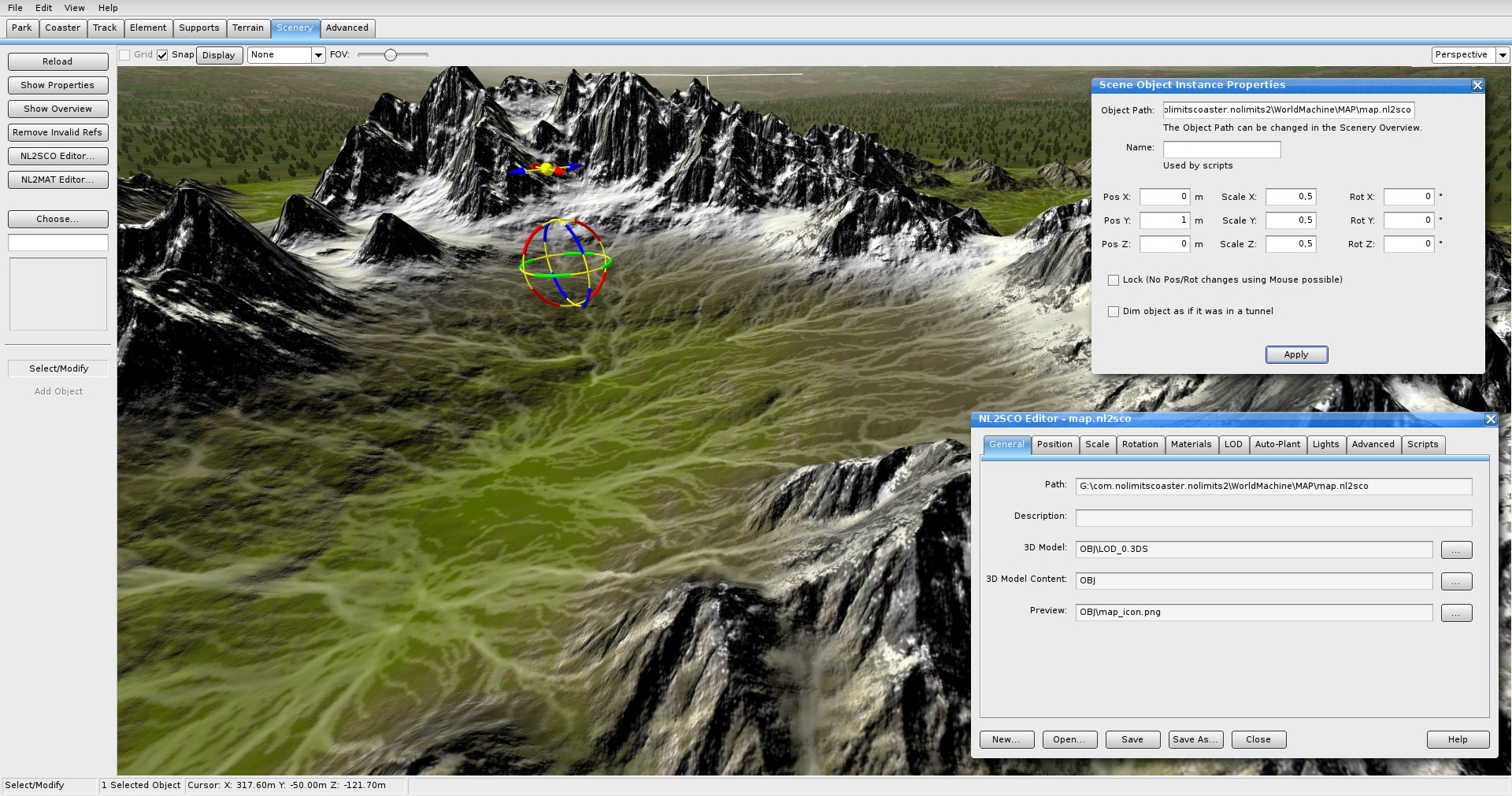This screenshot has width=1512, height=796.
Task: Click browse button next to Preview field
Action: (x=1456, y=613)
